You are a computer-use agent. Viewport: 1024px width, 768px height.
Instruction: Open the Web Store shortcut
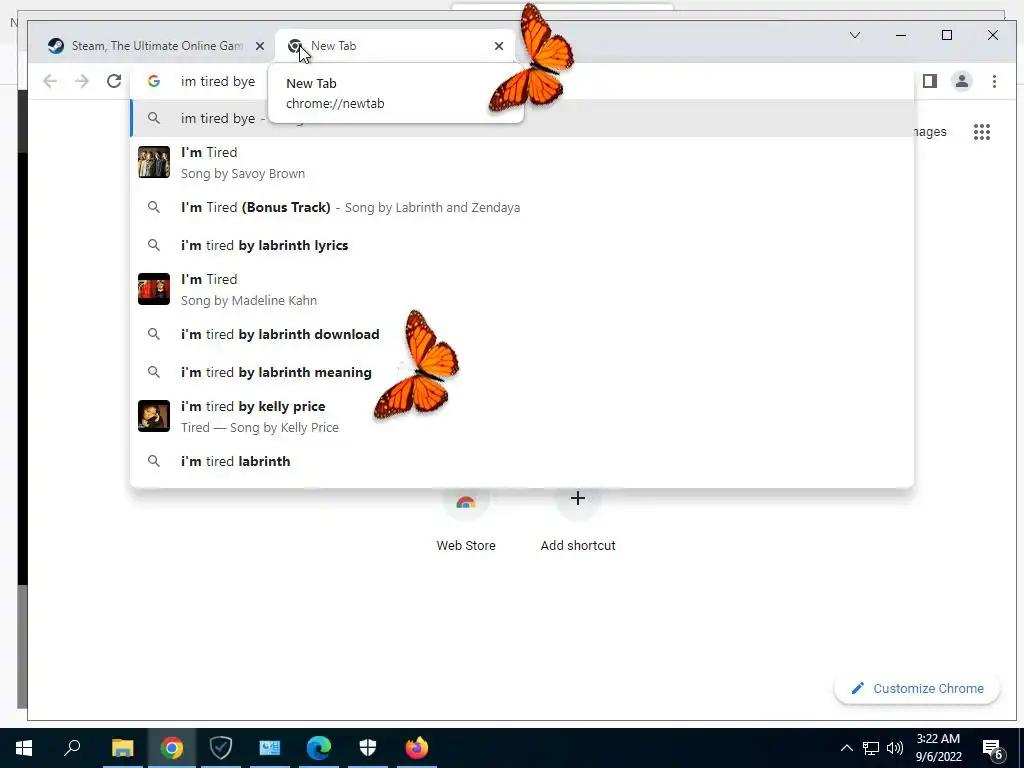[466, 520]
